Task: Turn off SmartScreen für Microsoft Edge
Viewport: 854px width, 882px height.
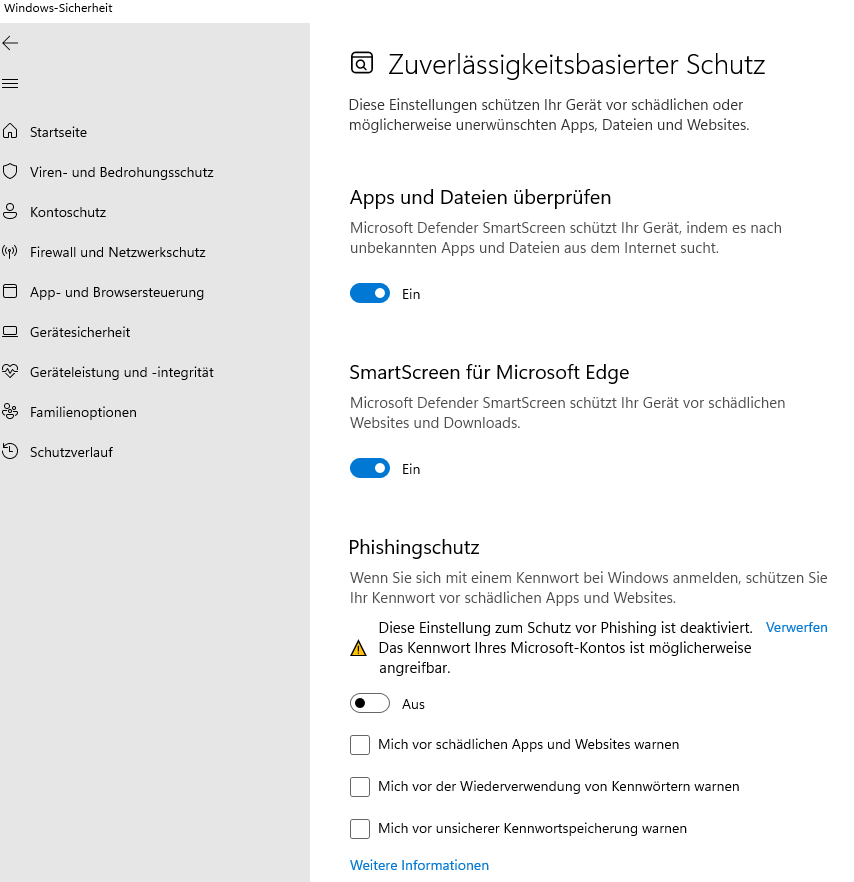Action: pyautogui.click(x=370, y=468)
